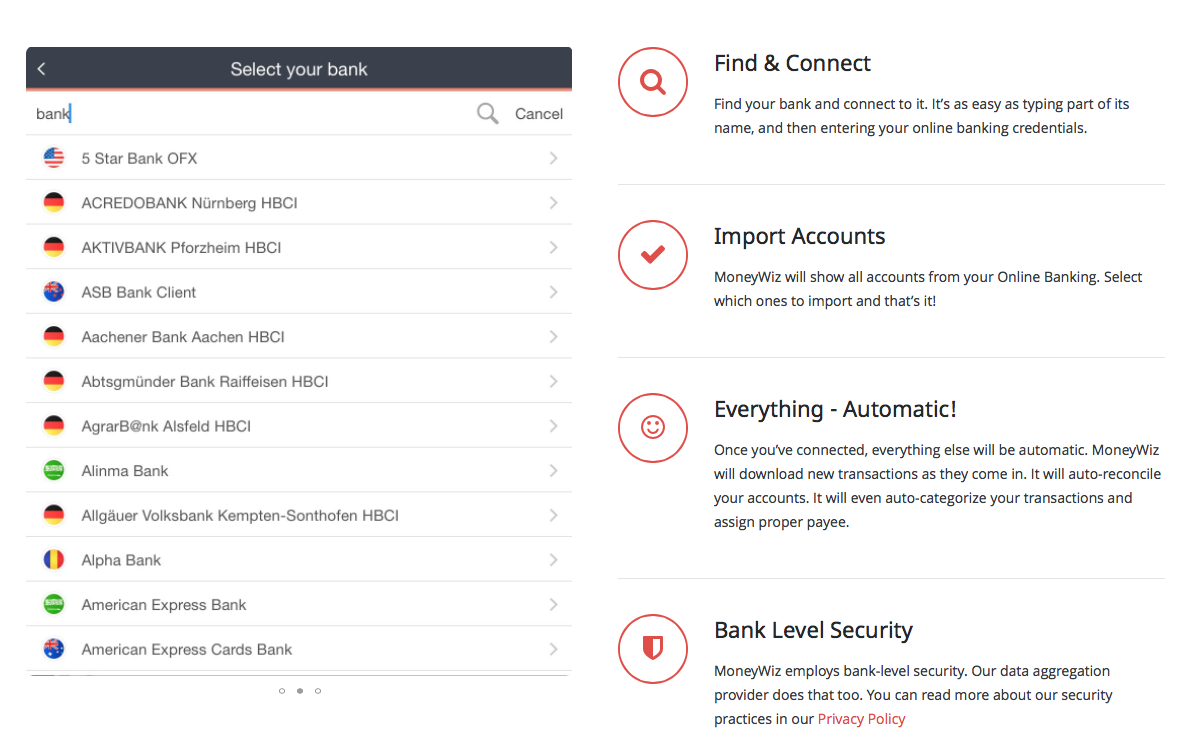The image size is (1188, 739).
Task: Select the middle carousel page dot
Action: click(300, 690)
